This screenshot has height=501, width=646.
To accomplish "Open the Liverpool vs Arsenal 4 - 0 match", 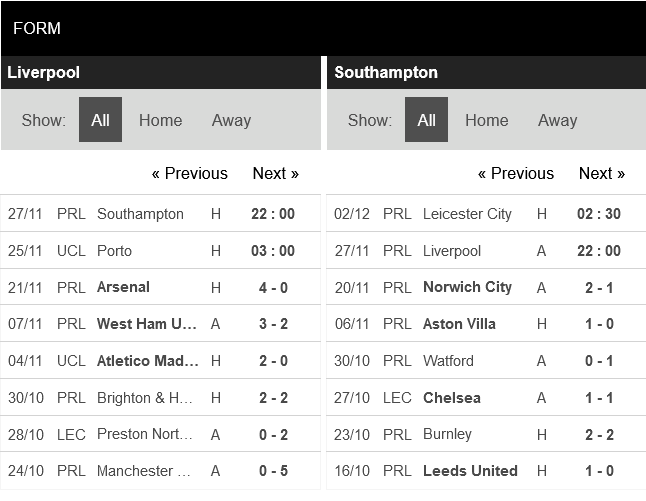I will (273, 287).
